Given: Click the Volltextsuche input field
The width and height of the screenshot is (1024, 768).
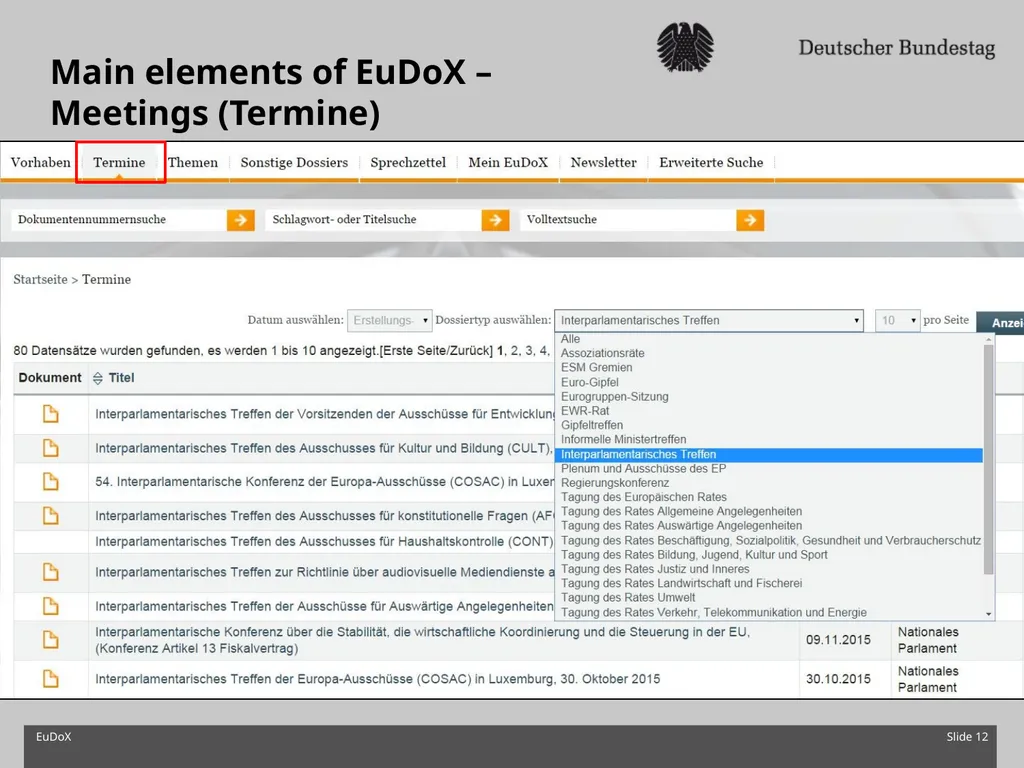Looking at the screenshot, I should click(x=628, y=220).
